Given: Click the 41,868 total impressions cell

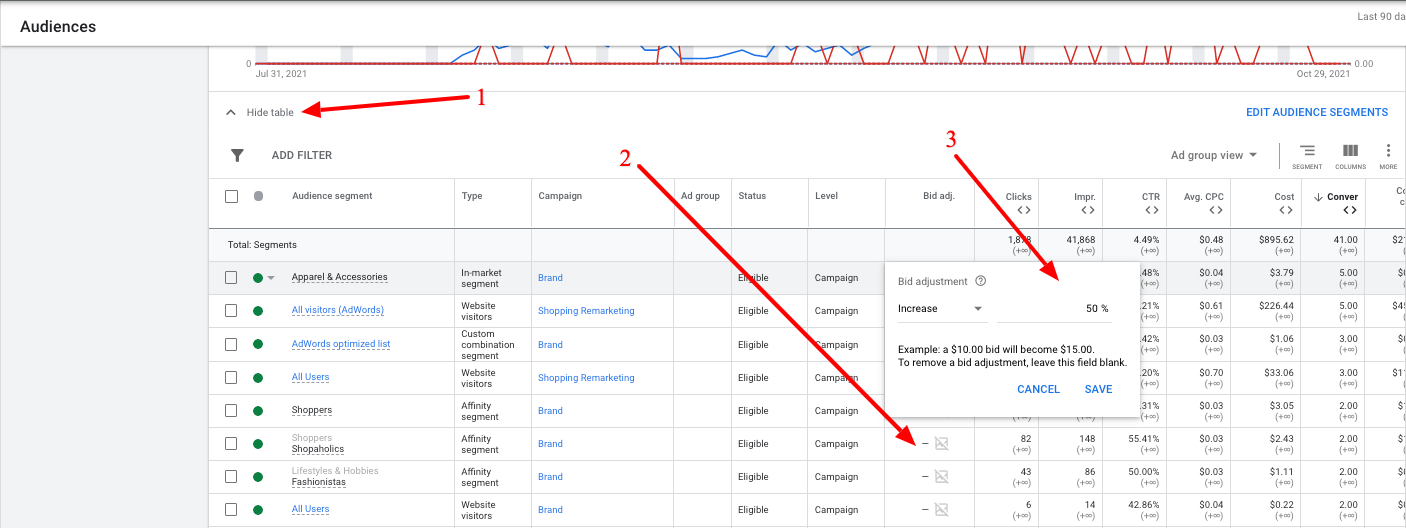Looking at the screenshot, I should [1079, 240].
